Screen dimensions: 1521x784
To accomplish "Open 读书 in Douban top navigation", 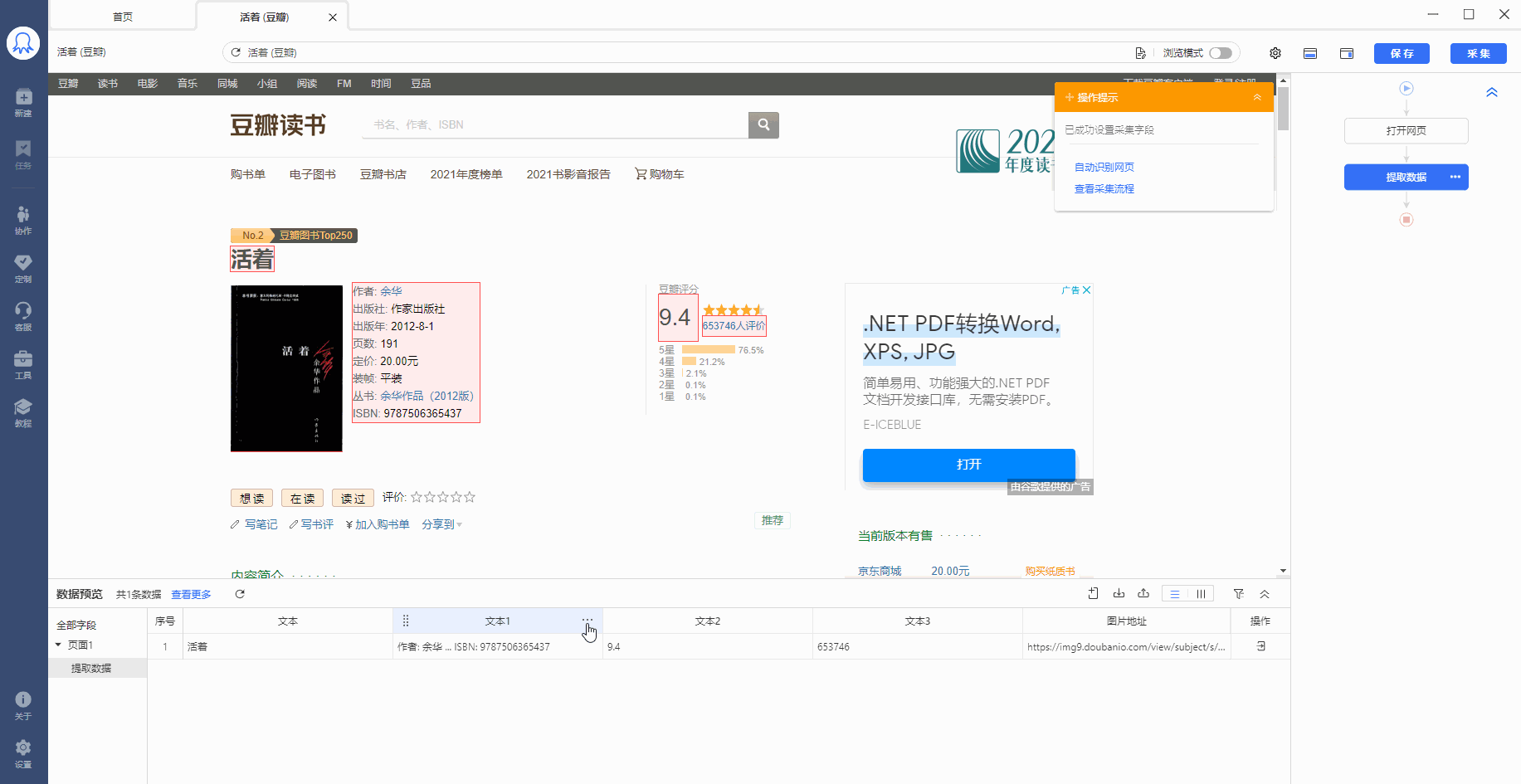I will point(108,84).
